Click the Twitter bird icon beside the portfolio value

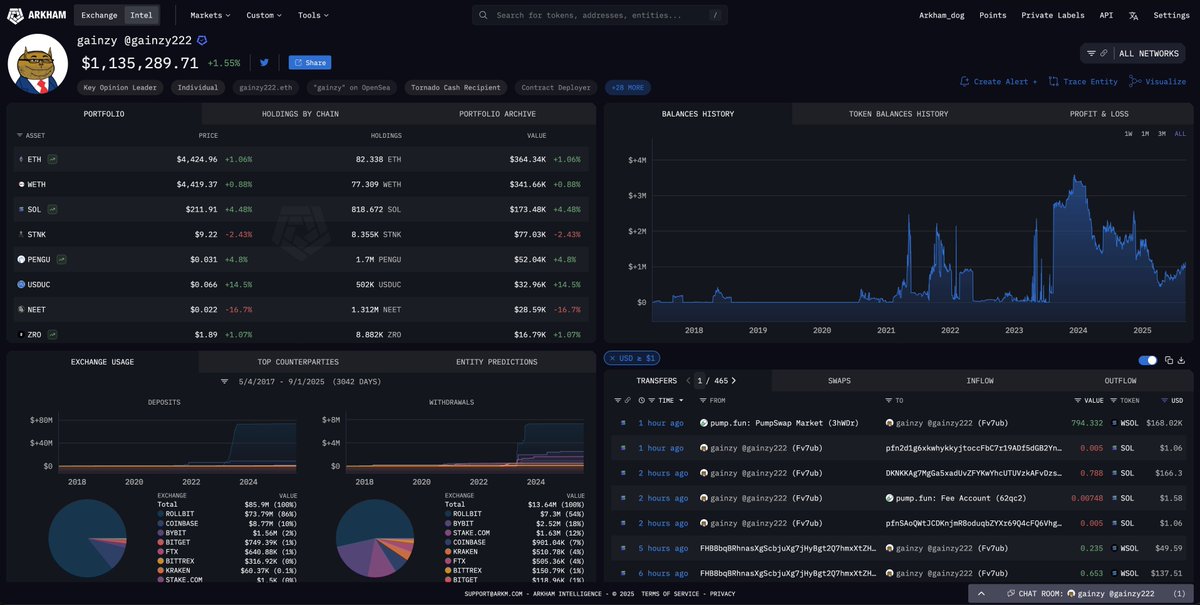point(263,62)
